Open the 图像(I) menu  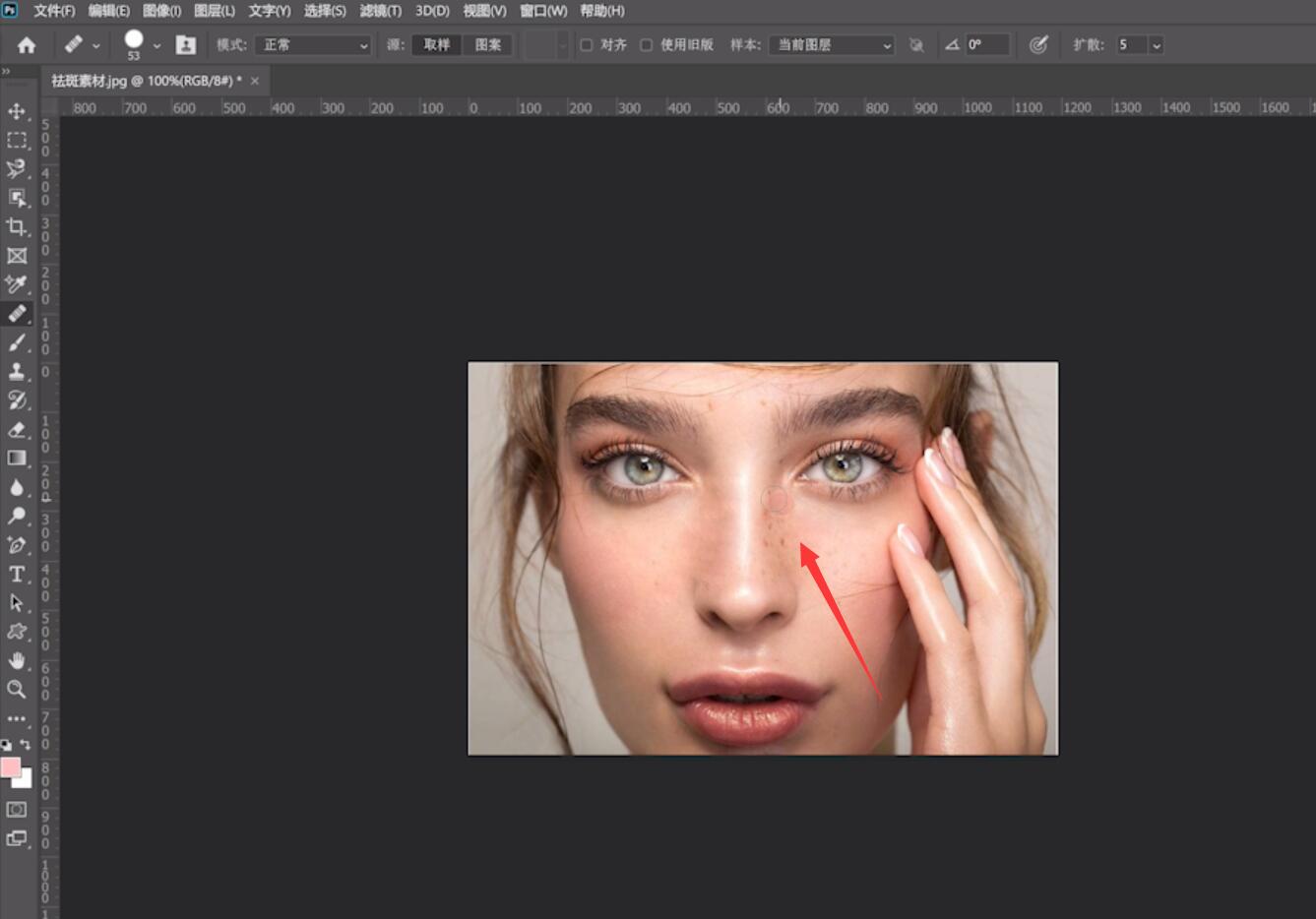pyautogui.click(x=161, y=11)
